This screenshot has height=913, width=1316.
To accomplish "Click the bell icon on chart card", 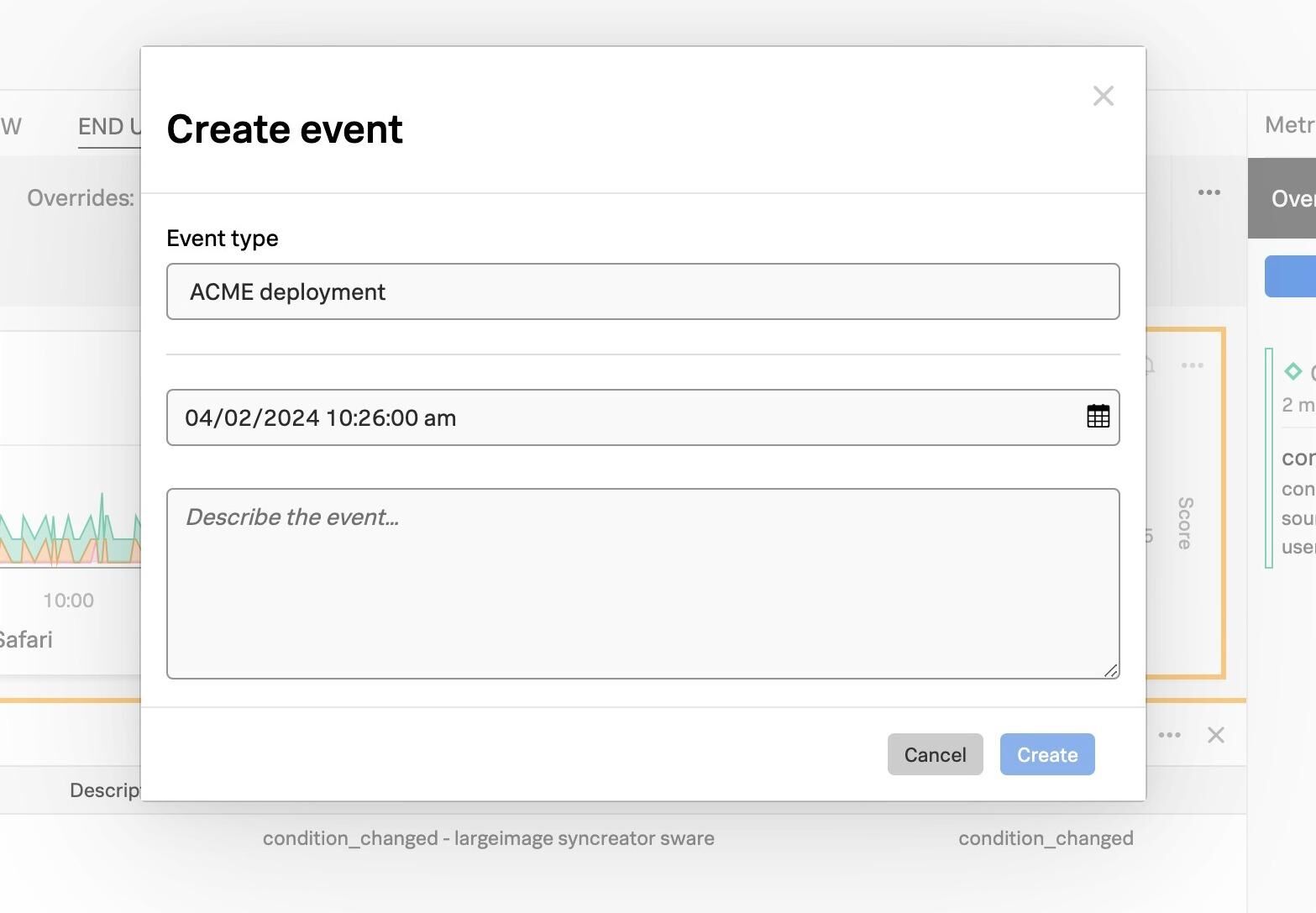I will click(x=1149, y=365).
